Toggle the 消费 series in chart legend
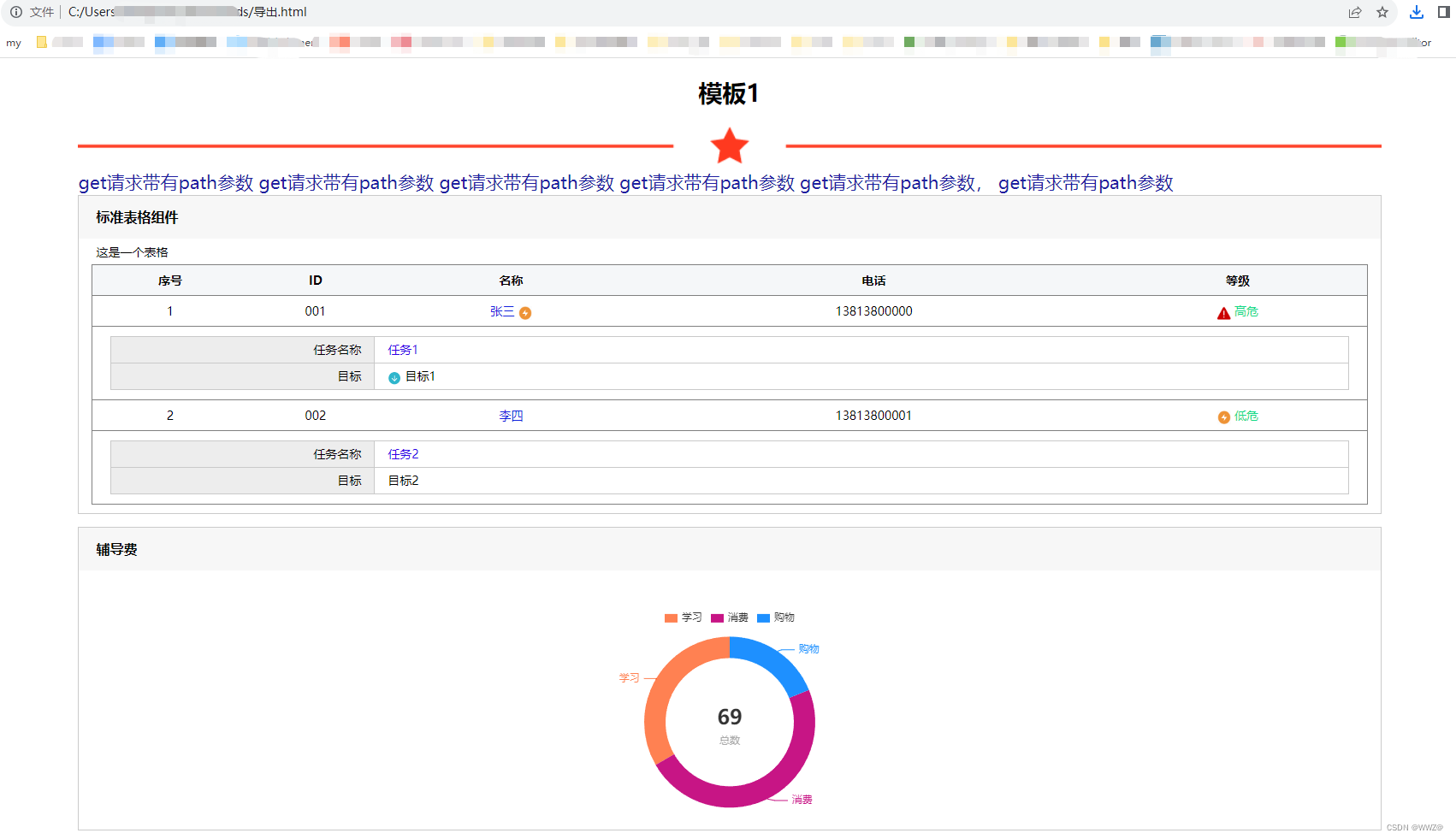This screenshot has height=839, width=1456. coord(729,617)
